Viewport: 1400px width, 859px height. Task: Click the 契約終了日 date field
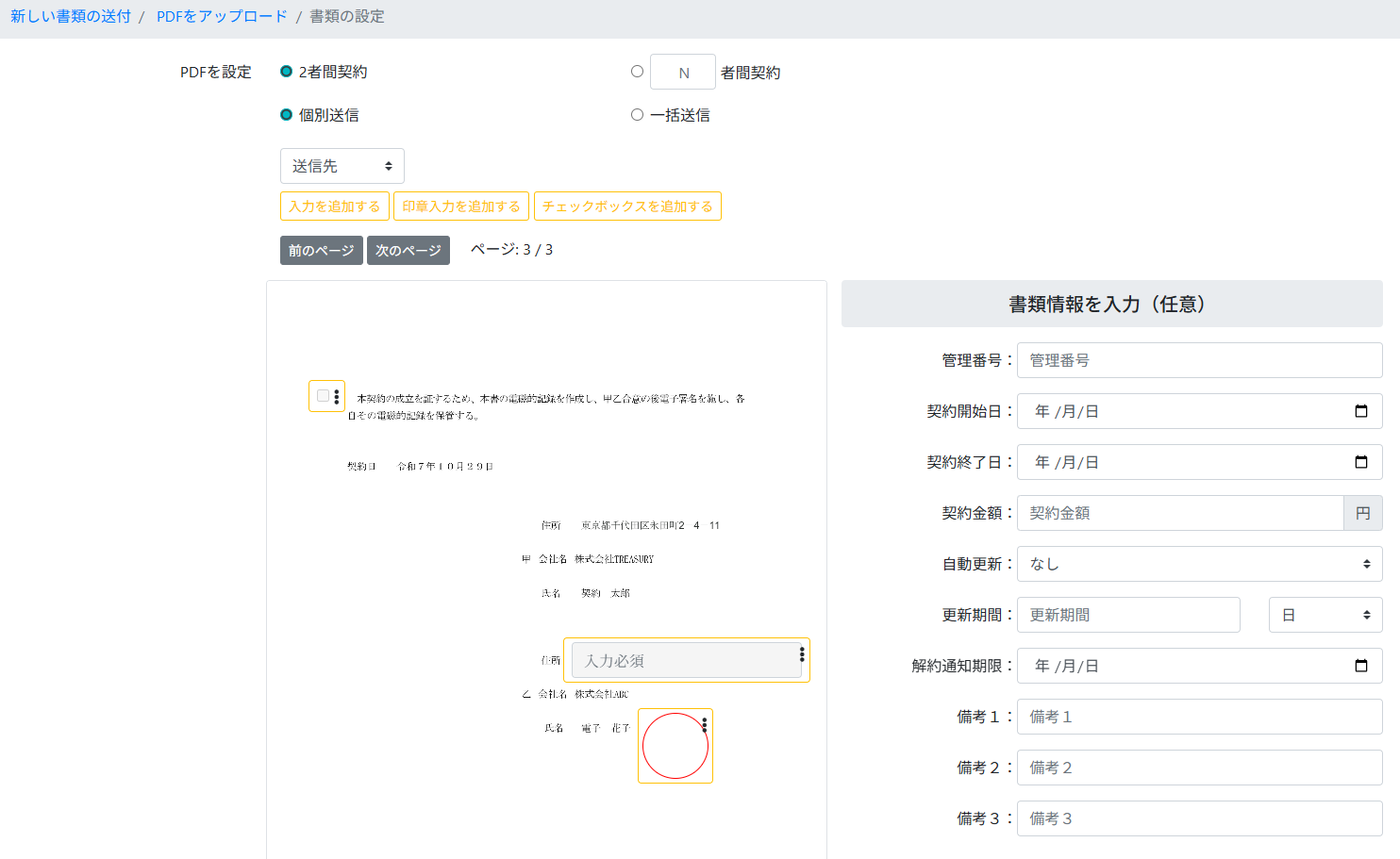point(1200,462)
